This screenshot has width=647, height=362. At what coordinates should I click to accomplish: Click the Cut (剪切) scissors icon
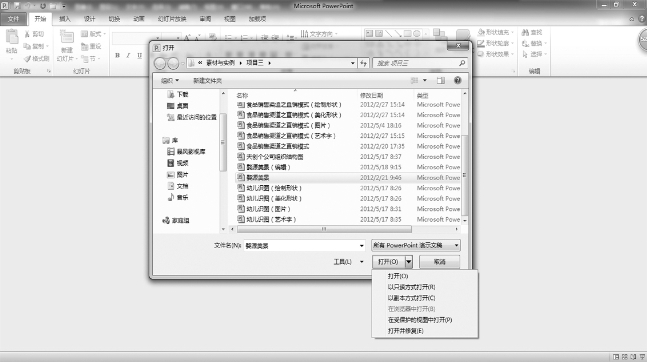(x=27, y=34)
